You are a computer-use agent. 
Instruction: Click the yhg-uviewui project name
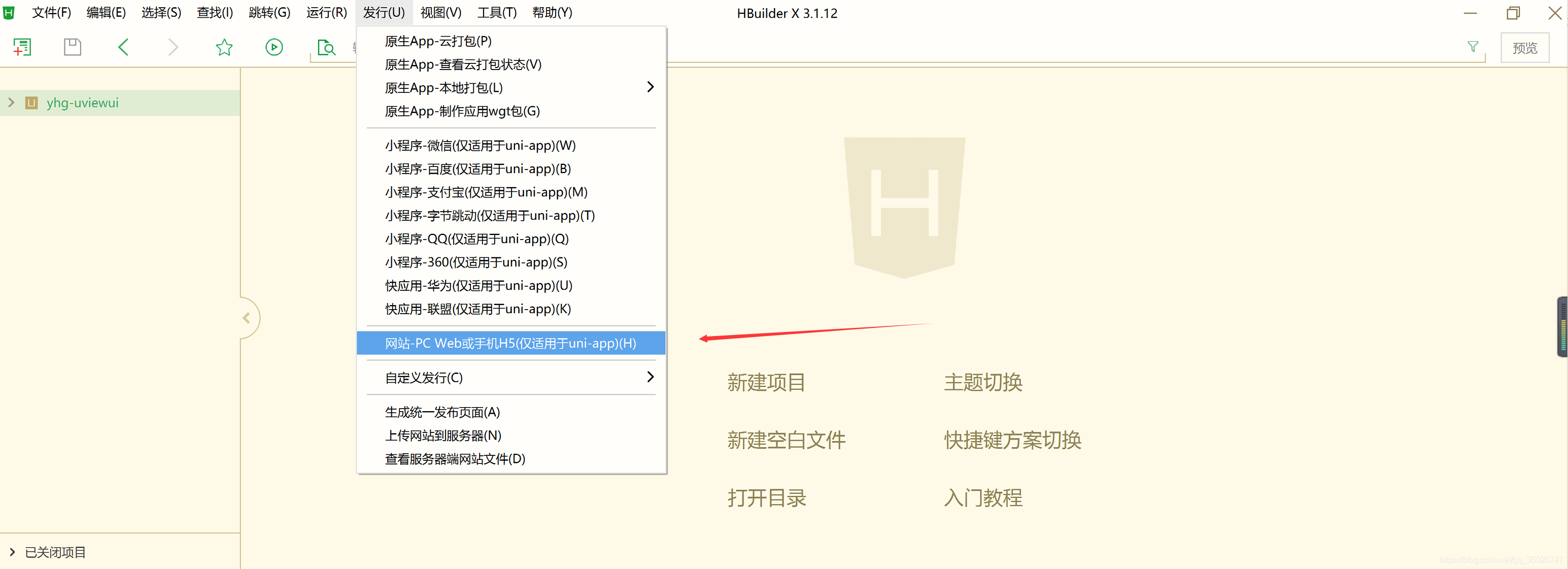(83, 103)
